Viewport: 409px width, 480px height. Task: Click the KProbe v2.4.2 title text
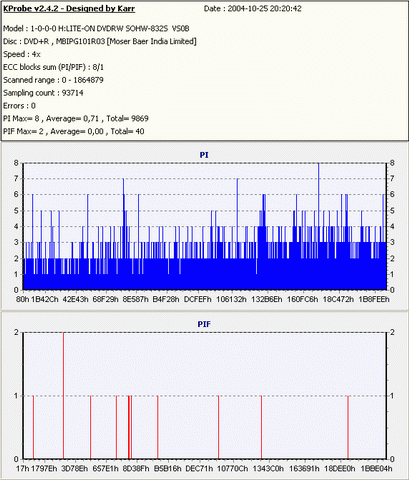click(x=69, y=9)
